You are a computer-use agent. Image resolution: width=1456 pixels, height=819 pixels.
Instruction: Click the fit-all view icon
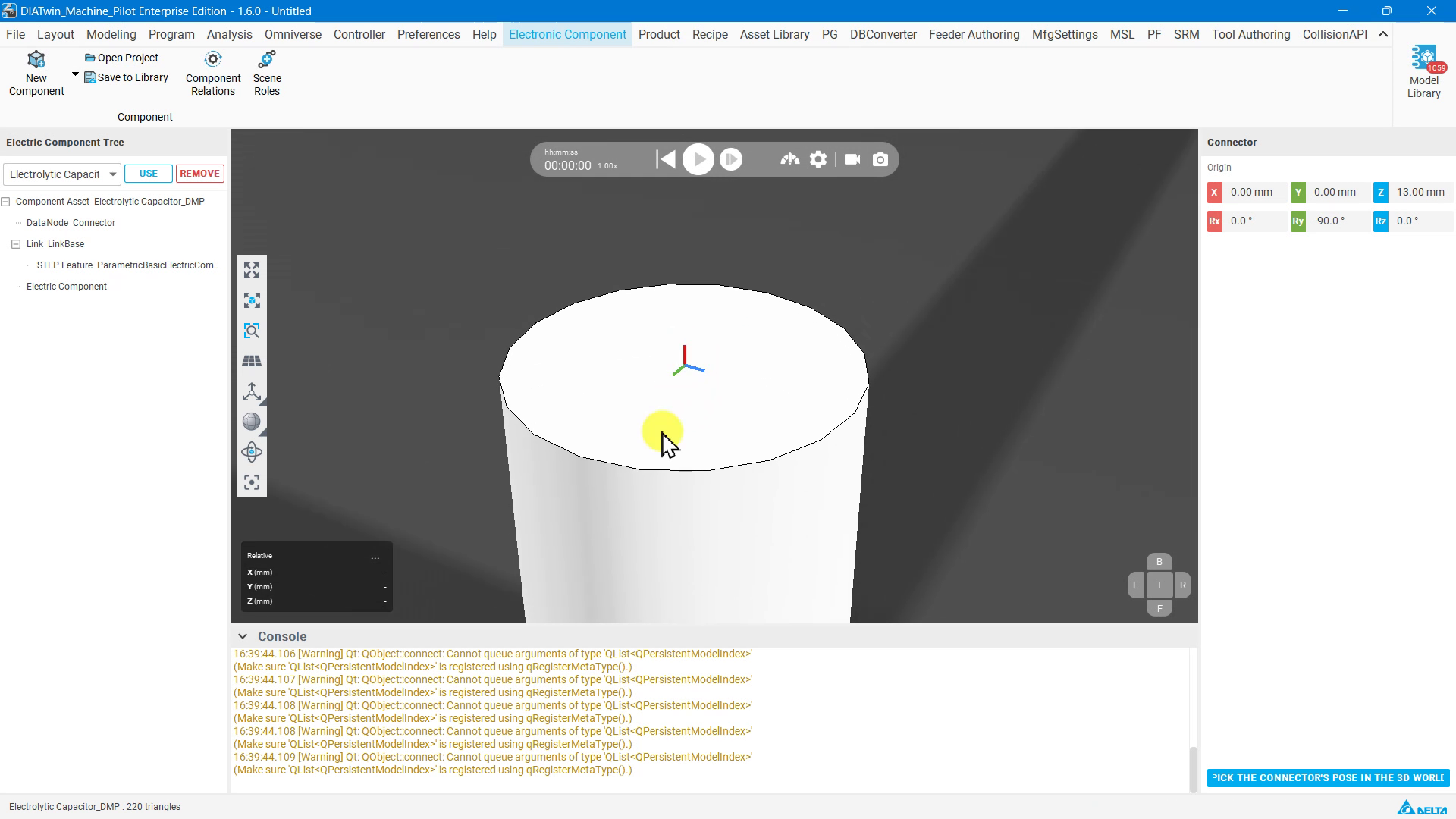tap(252, 271)
